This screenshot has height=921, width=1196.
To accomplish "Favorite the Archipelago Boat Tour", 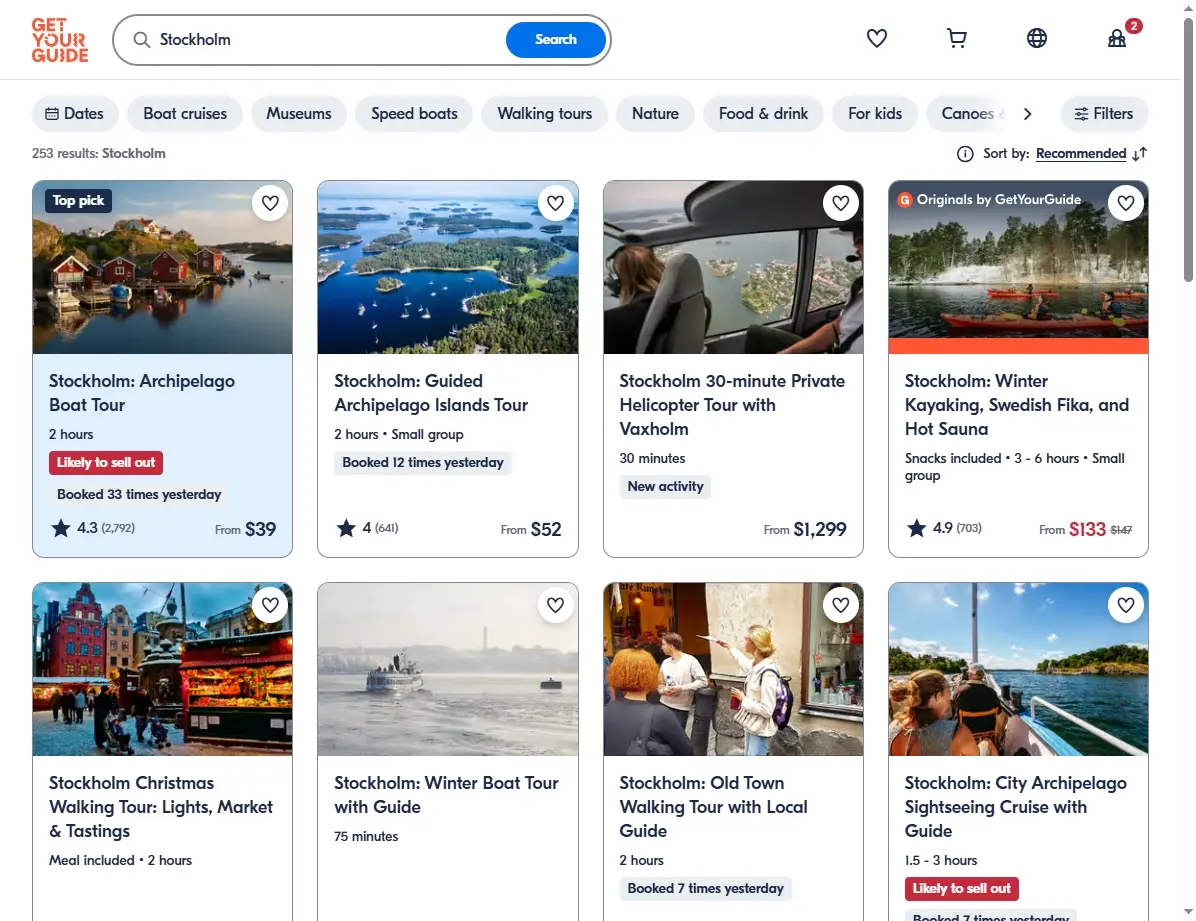I will point(270,203).
